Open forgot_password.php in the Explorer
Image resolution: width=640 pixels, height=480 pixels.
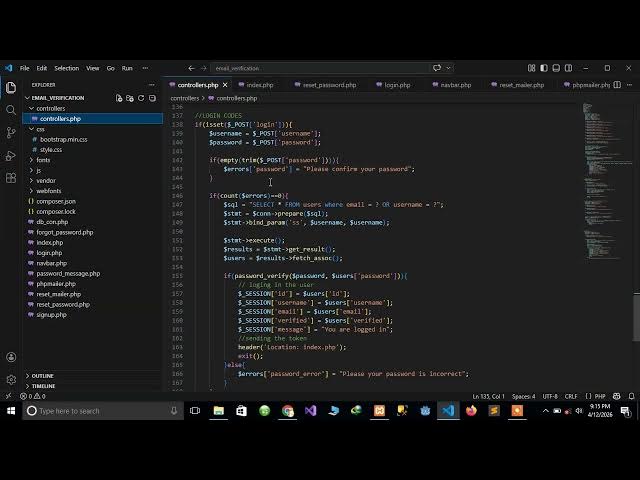tap(65, 232)
